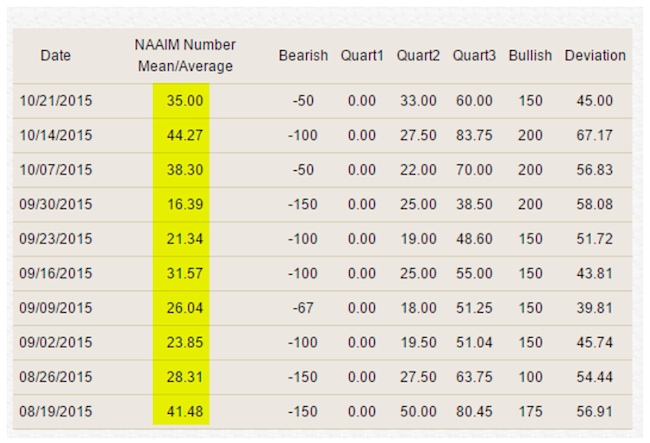This screenshot has height=443, width=650.
Task: Select the 10/07/2015 date cell
Action: (56, 170)
